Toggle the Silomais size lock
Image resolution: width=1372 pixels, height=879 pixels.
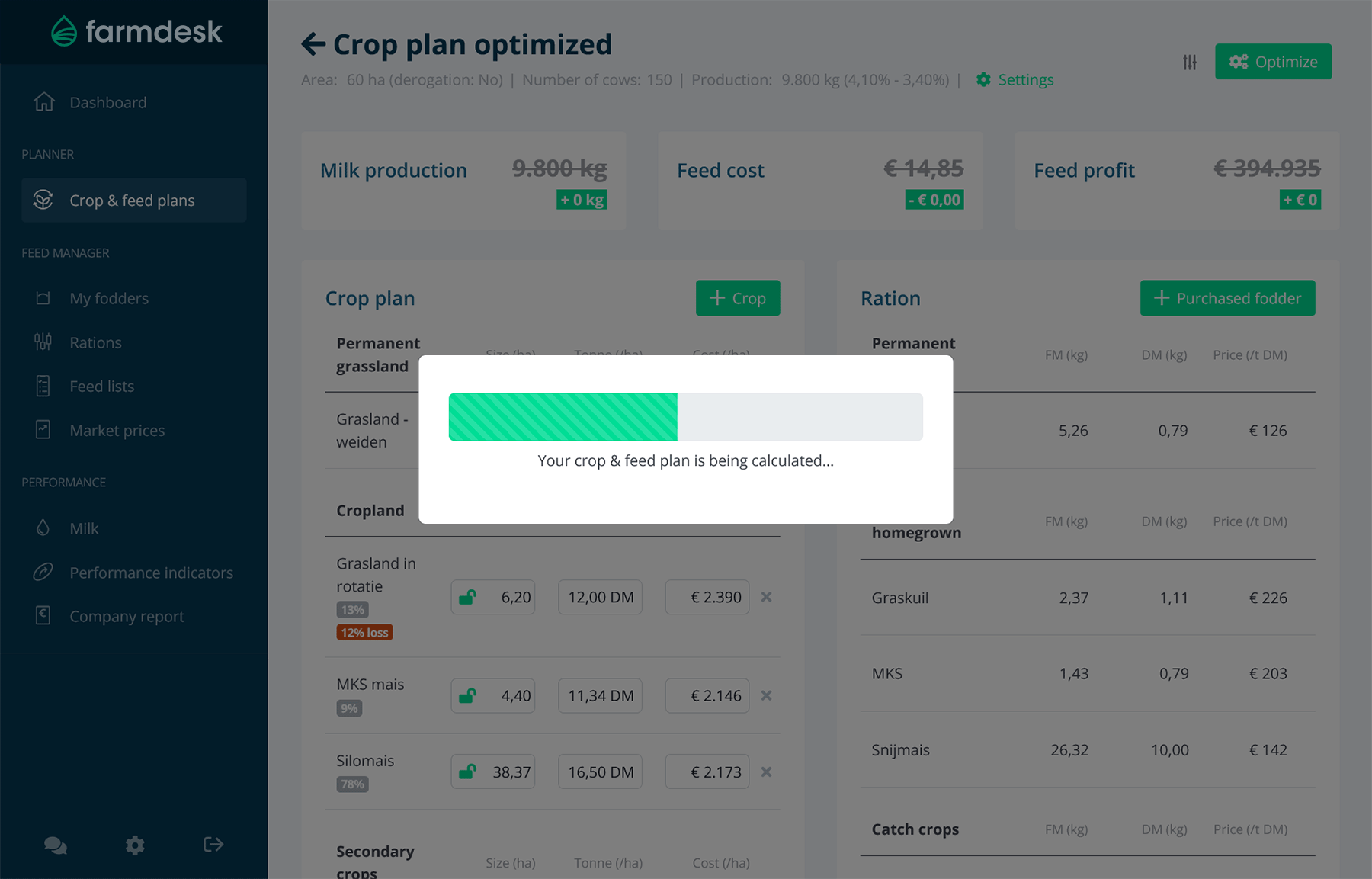[x=467, y=772]
